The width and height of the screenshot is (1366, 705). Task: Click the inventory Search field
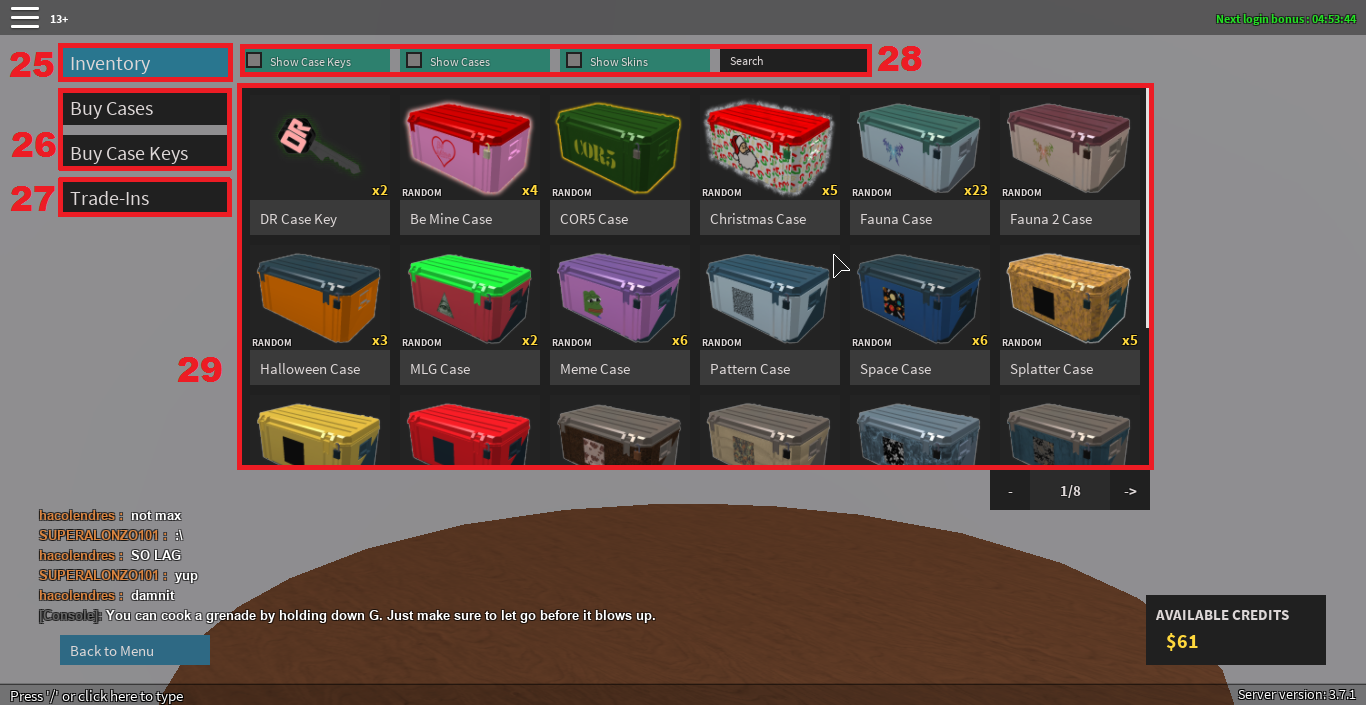[x=793, y=61]
